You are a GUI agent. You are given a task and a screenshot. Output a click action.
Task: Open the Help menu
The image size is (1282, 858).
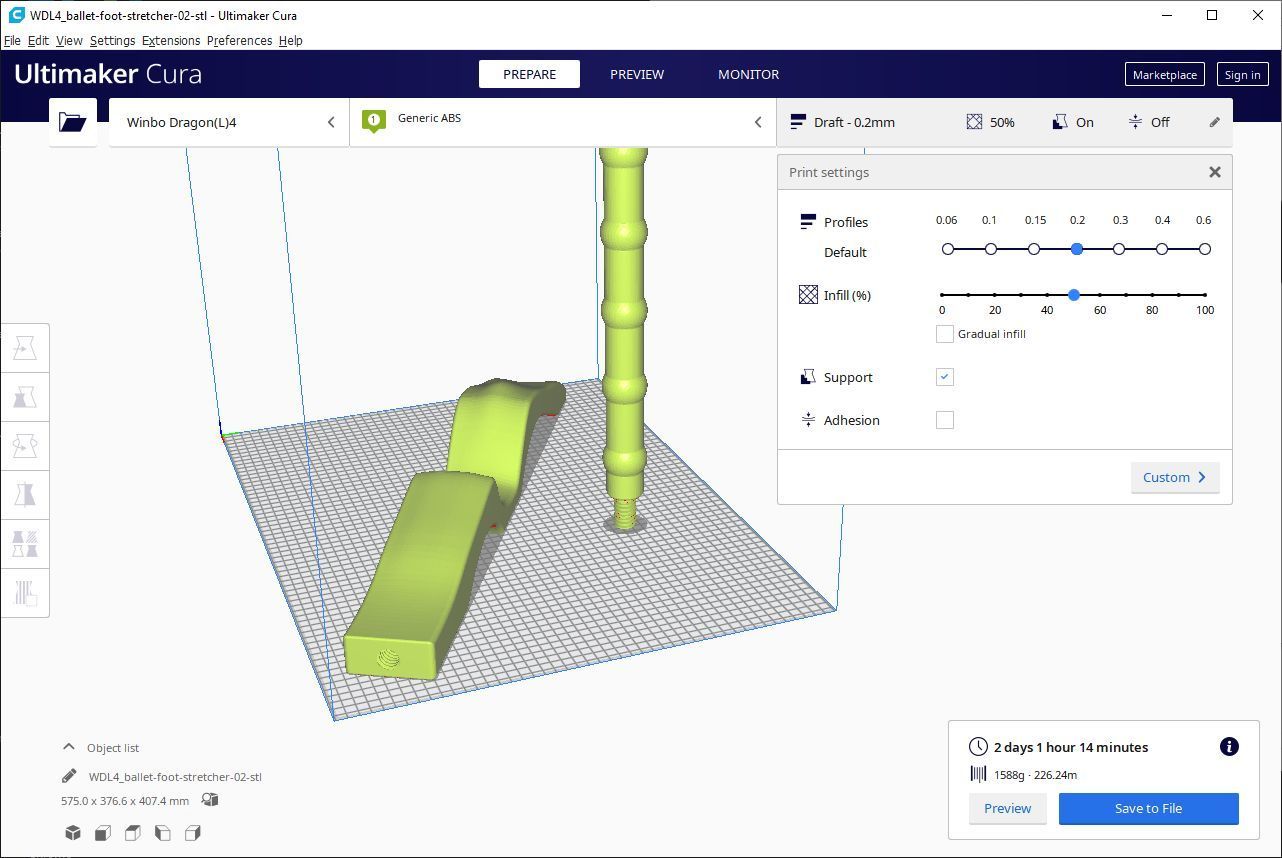(x=291, y=40)
